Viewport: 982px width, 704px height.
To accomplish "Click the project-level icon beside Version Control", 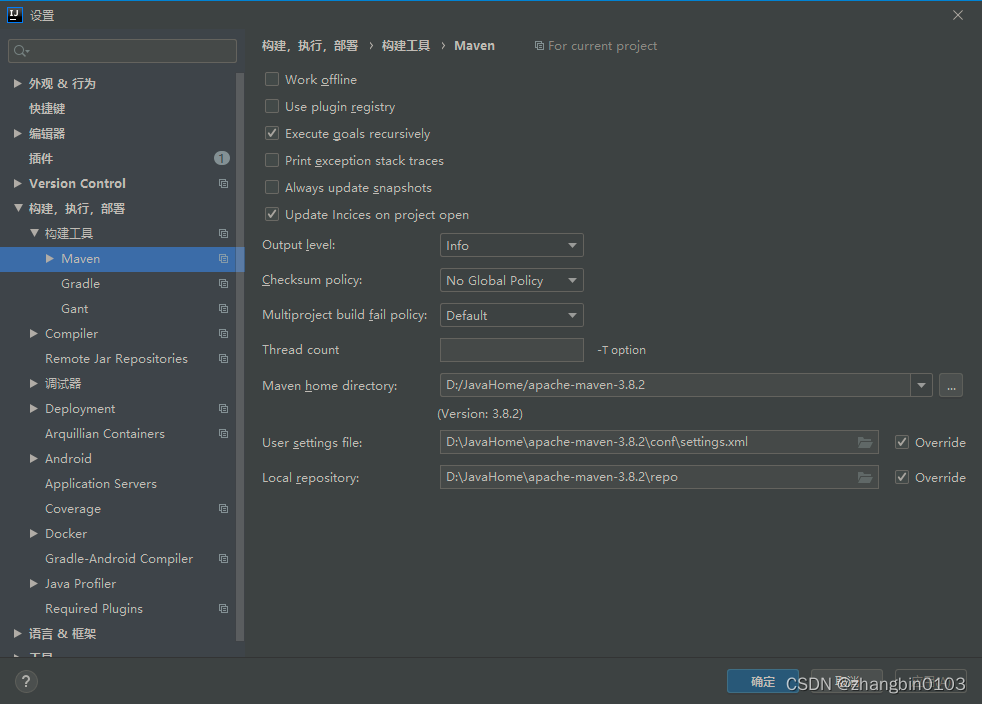I will (223, 184).
